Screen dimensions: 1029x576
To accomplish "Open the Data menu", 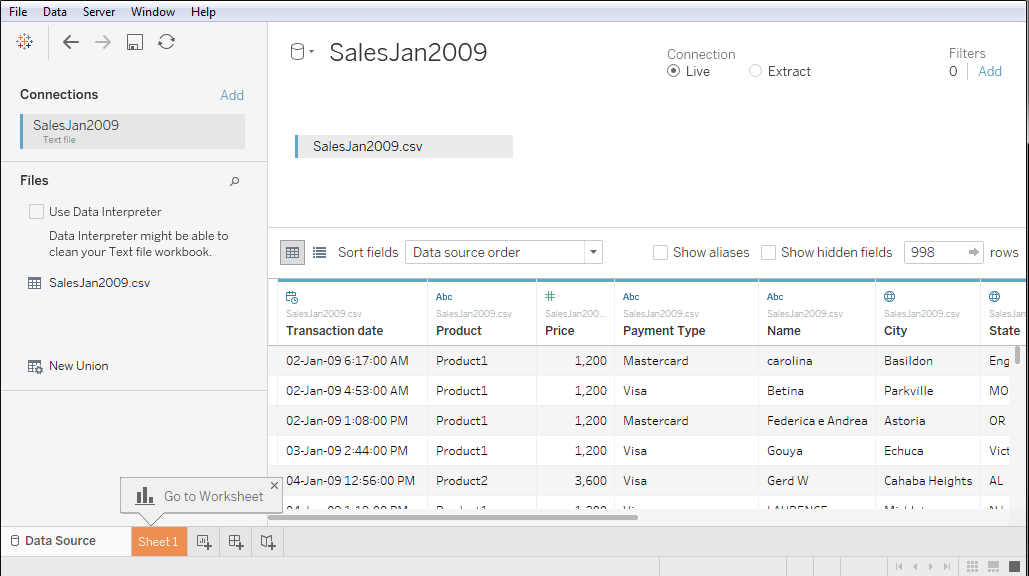I will pyautogui.click(x=54, y=12).
